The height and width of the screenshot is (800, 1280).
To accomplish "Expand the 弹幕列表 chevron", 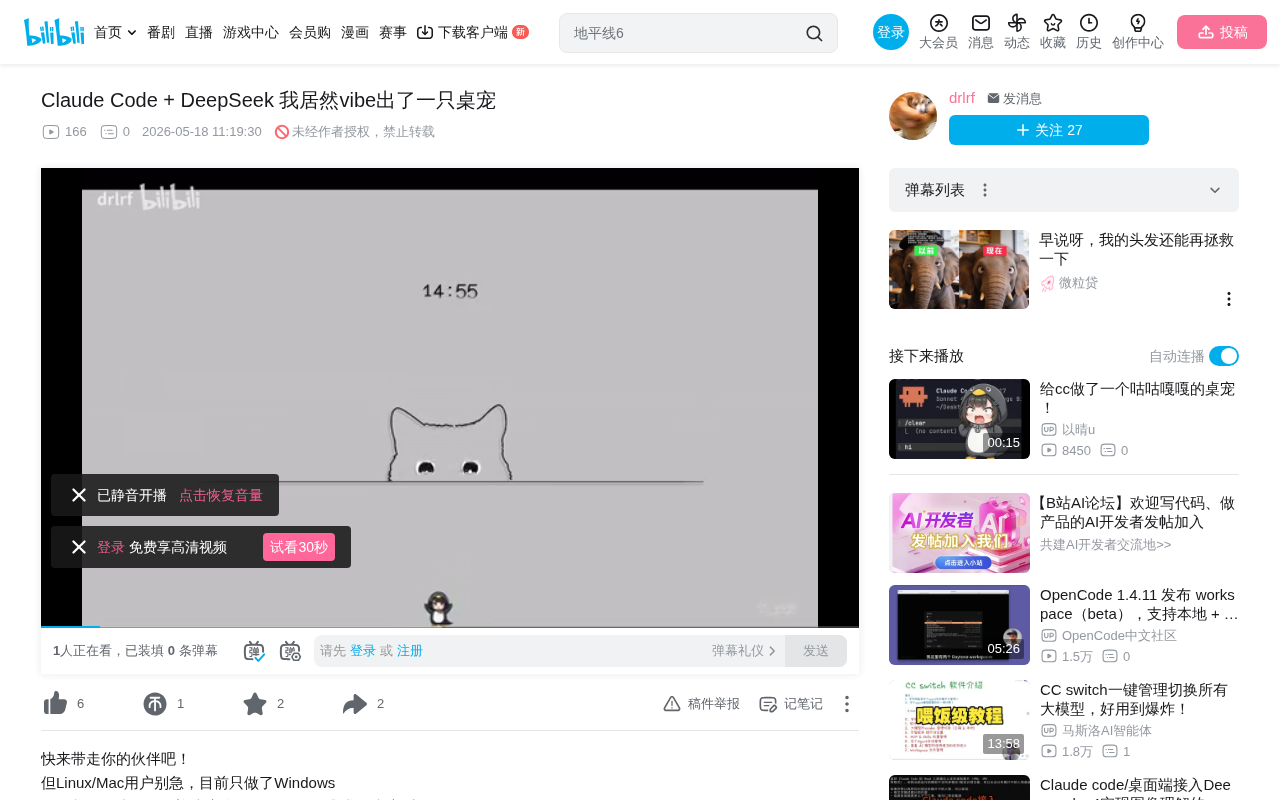I will [x=1215, y=190].
